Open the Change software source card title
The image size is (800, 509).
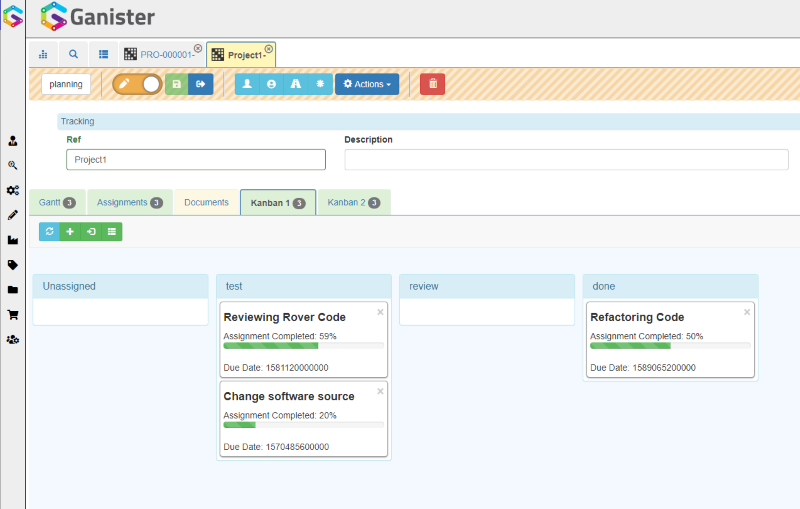click(289, 396)
